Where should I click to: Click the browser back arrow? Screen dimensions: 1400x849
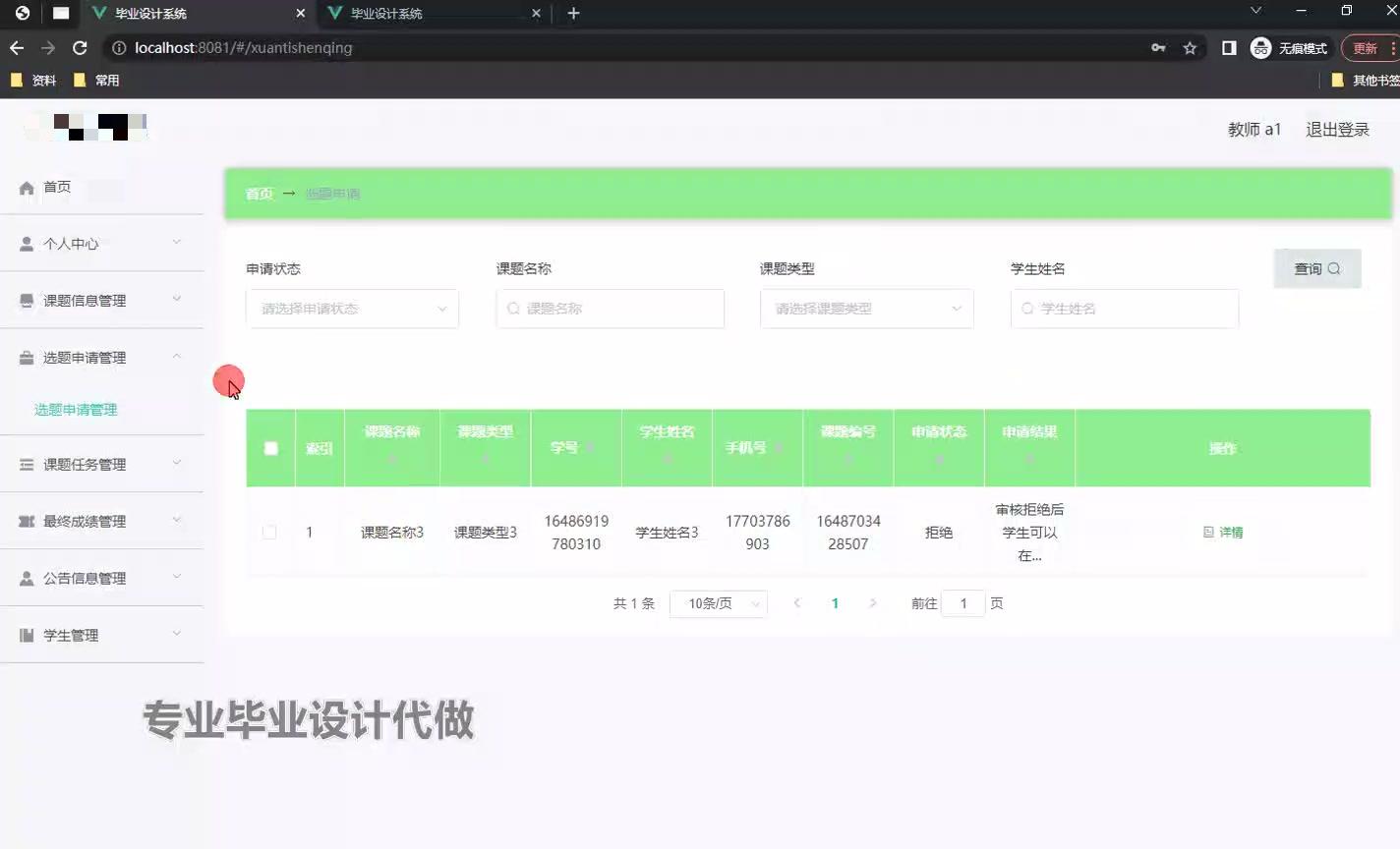tap(17, 47)
